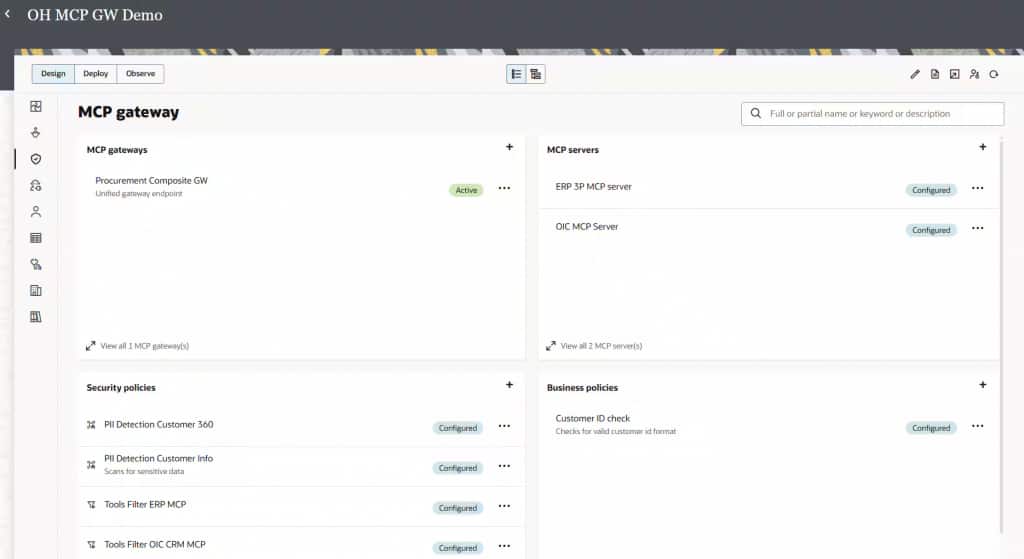Viewport: 1024px width, 559px height.
Task: Open the PII Detection Customer 360 policy
Action: [159, 424]
